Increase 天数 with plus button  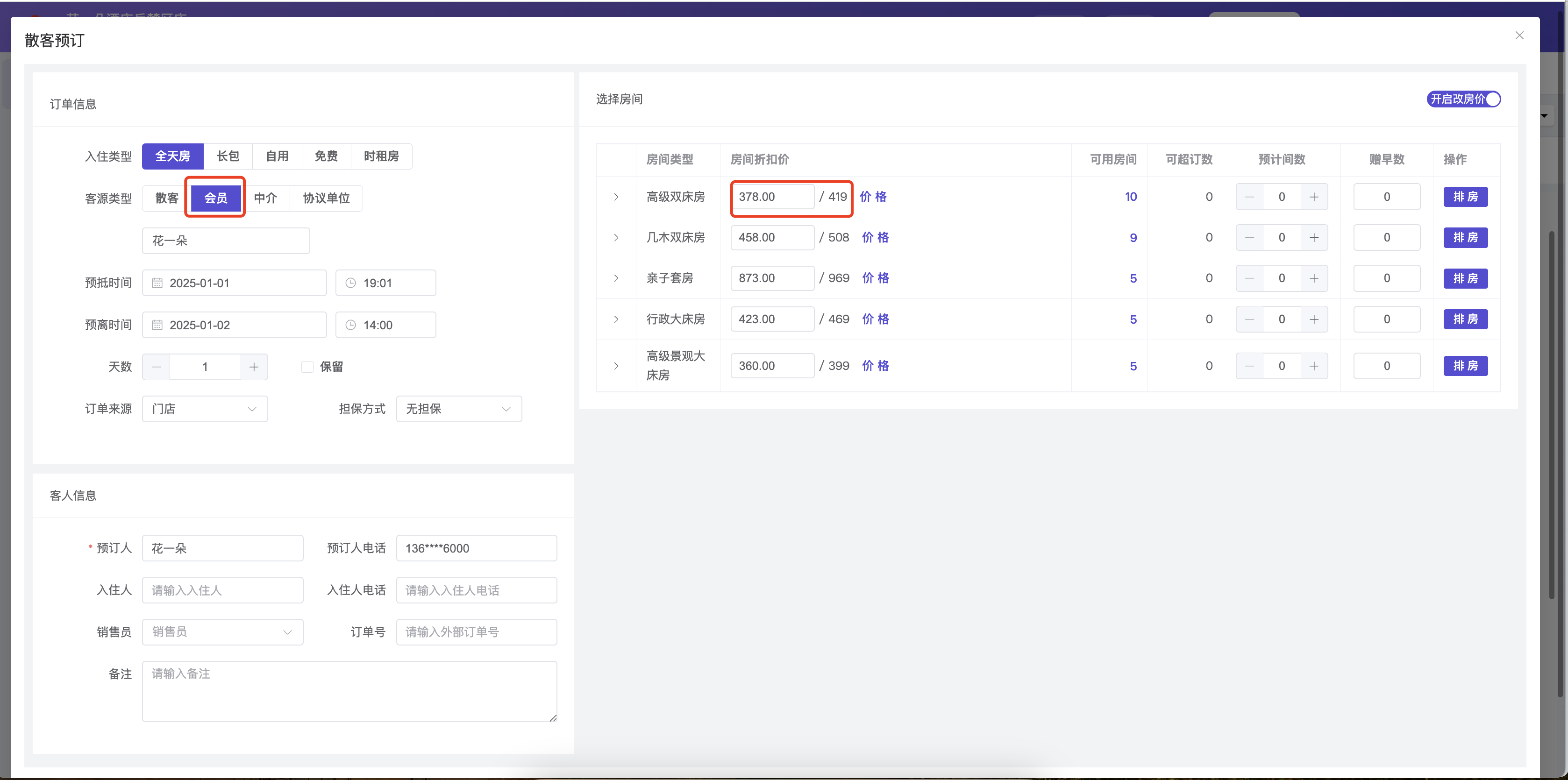tap(254, 367)
